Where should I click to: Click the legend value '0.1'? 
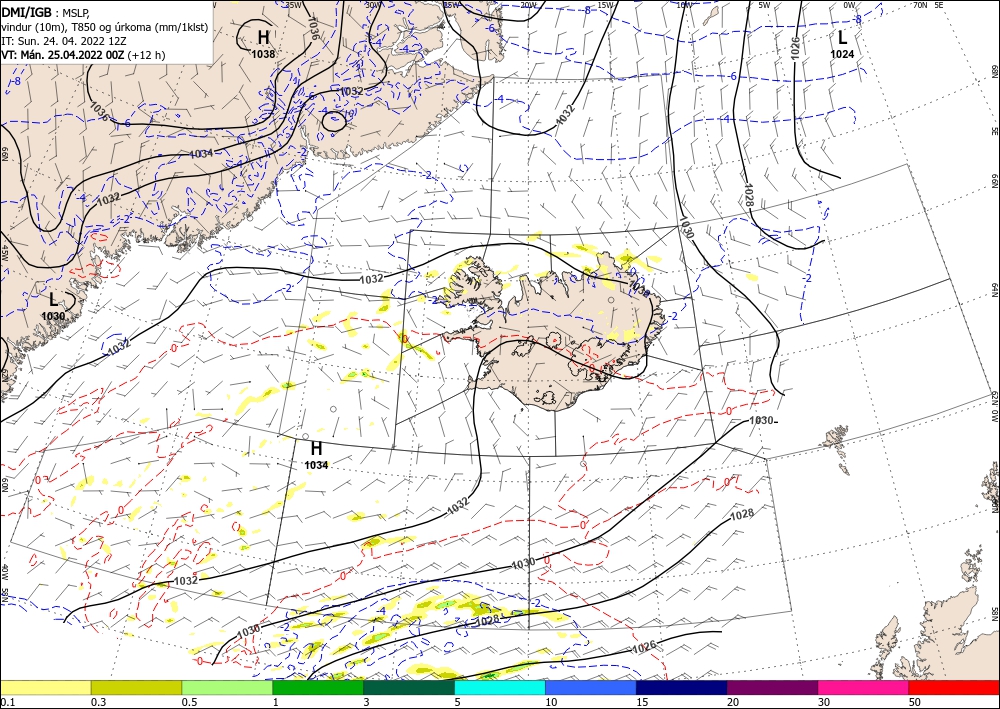tap(6, 702)
